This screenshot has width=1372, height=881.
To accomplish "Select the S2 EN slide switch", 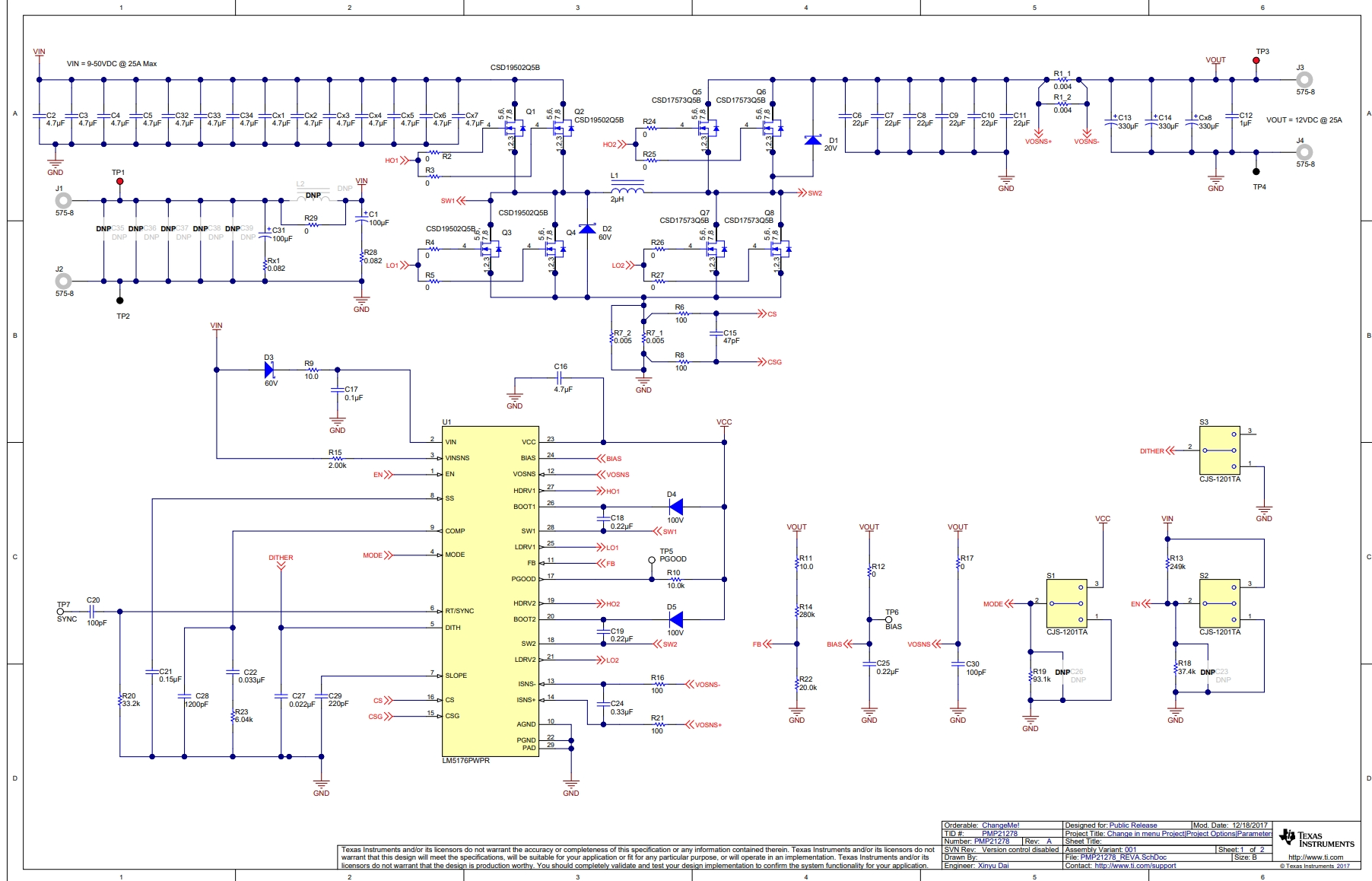I will (1219, 604).
